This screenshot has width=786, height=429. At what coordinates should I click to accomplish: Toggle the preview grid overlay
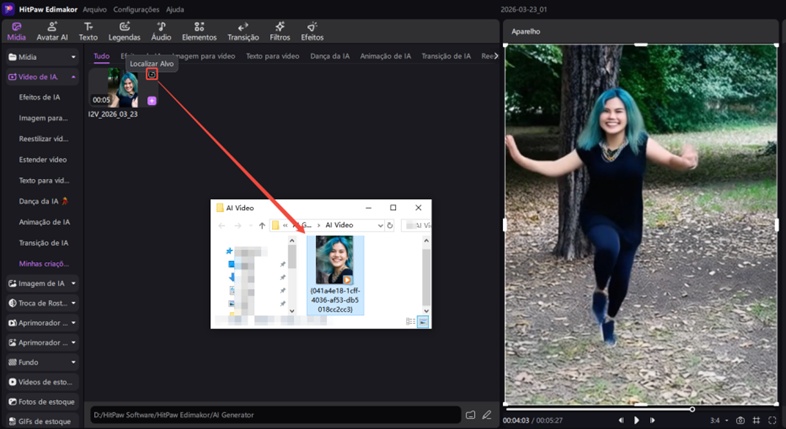(757, 420)
